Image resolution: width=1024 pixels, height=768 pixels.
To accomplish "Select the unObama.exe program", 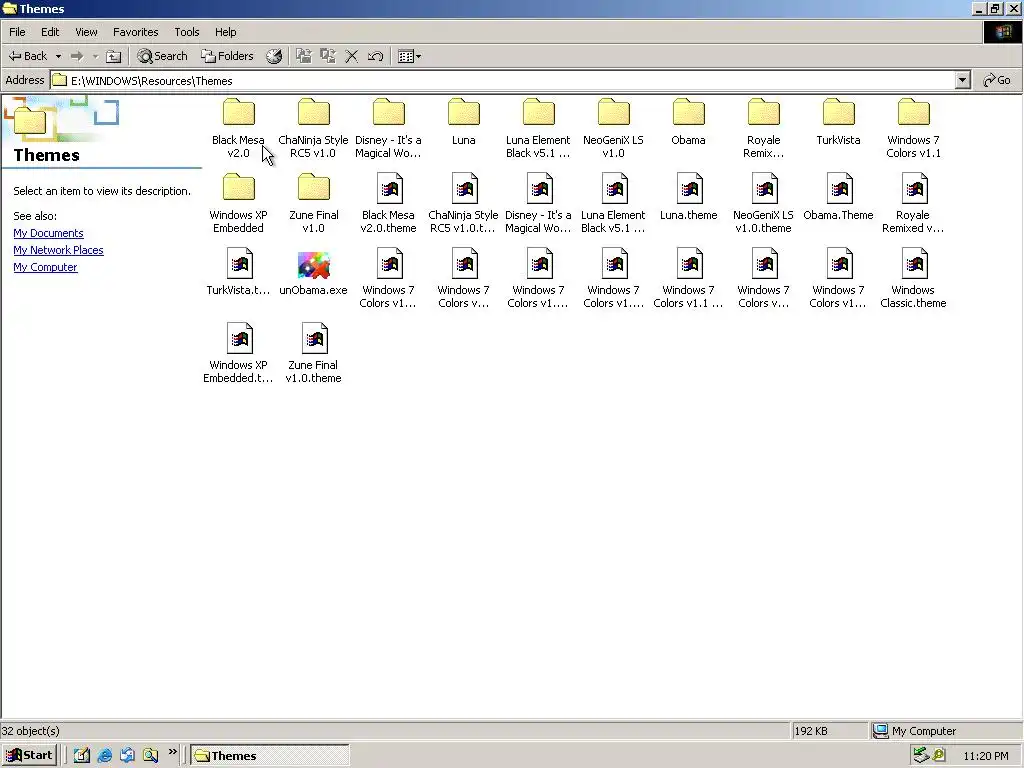I will coord(313,272).
